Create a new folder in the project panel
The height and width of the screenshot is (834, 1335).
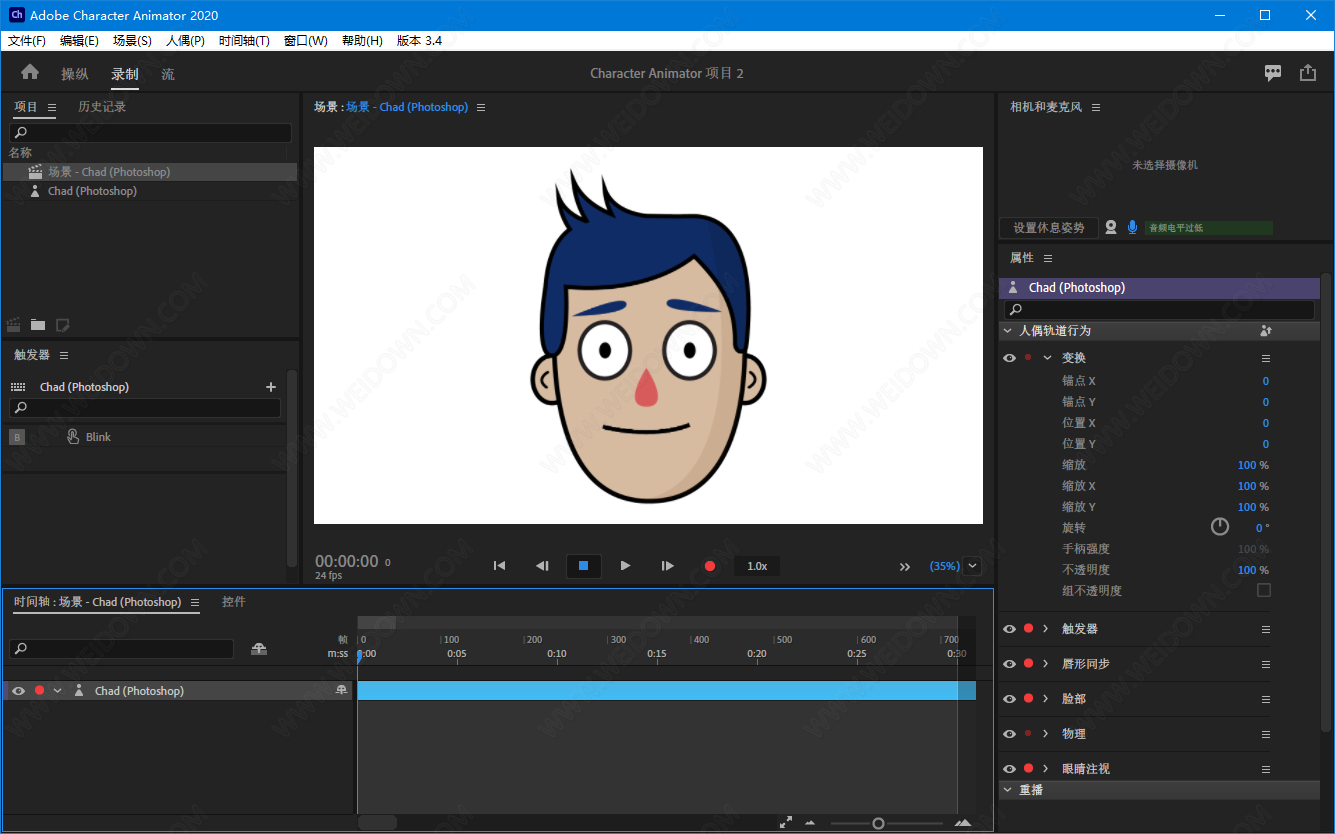pos(38,325)
